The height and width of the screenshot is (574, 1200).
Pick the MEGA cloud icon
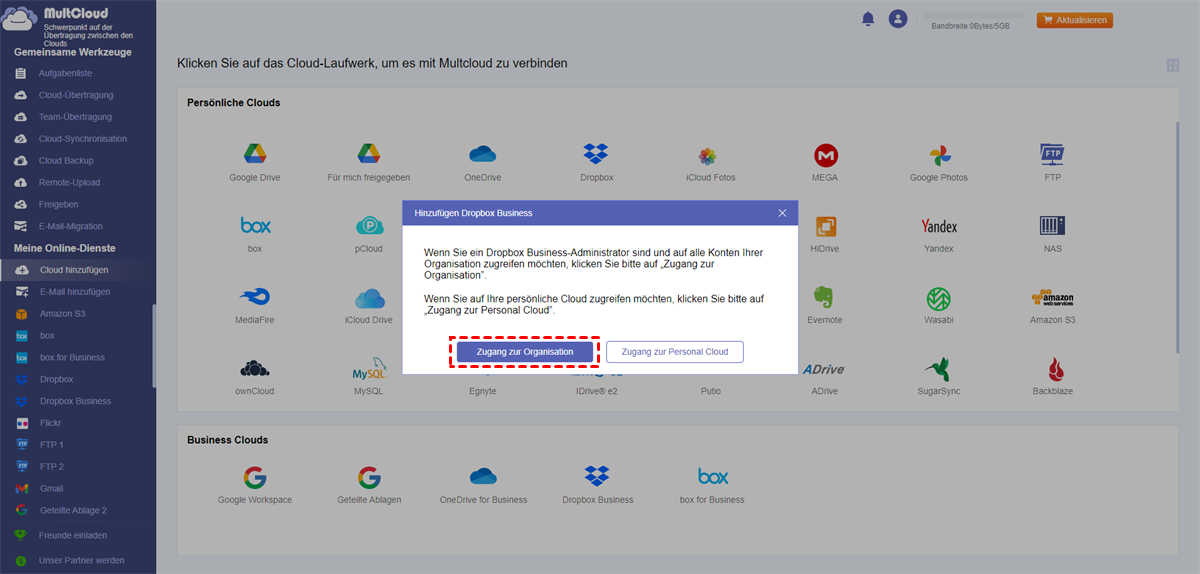(x=825, y=155)
